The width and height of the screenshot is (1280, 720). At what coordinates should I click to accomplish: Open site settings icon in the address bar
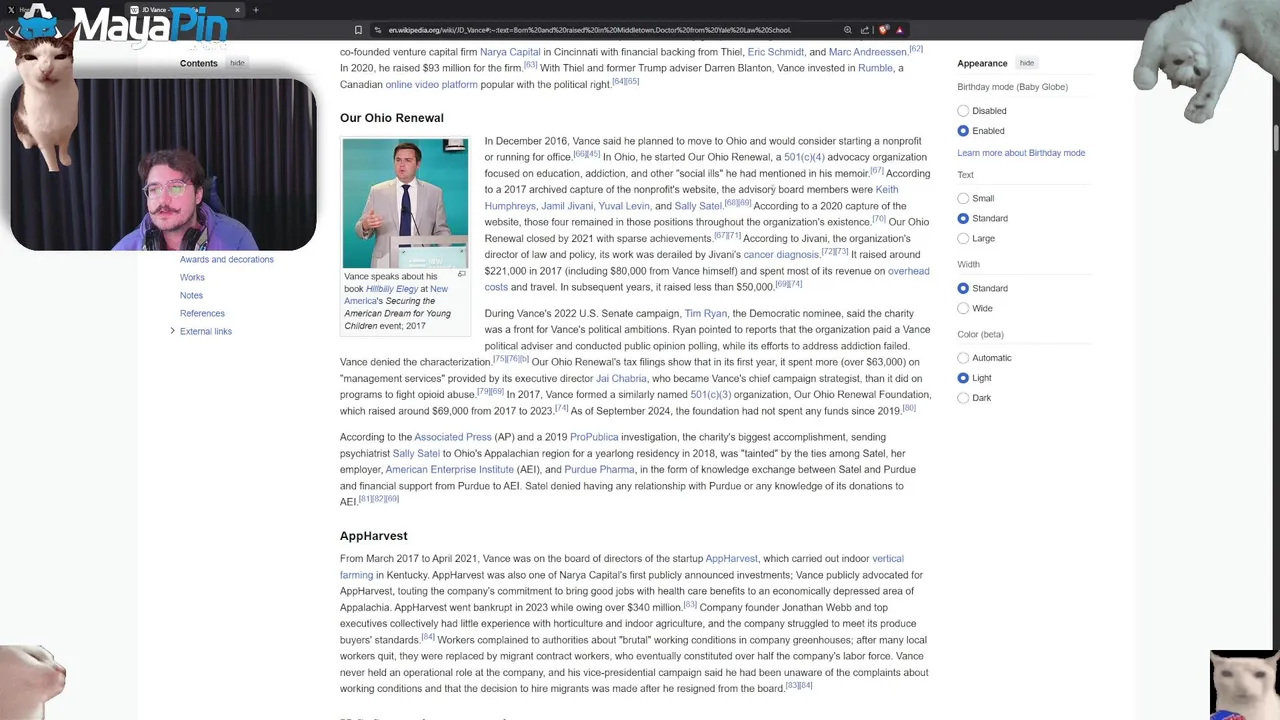coord(379,30)
